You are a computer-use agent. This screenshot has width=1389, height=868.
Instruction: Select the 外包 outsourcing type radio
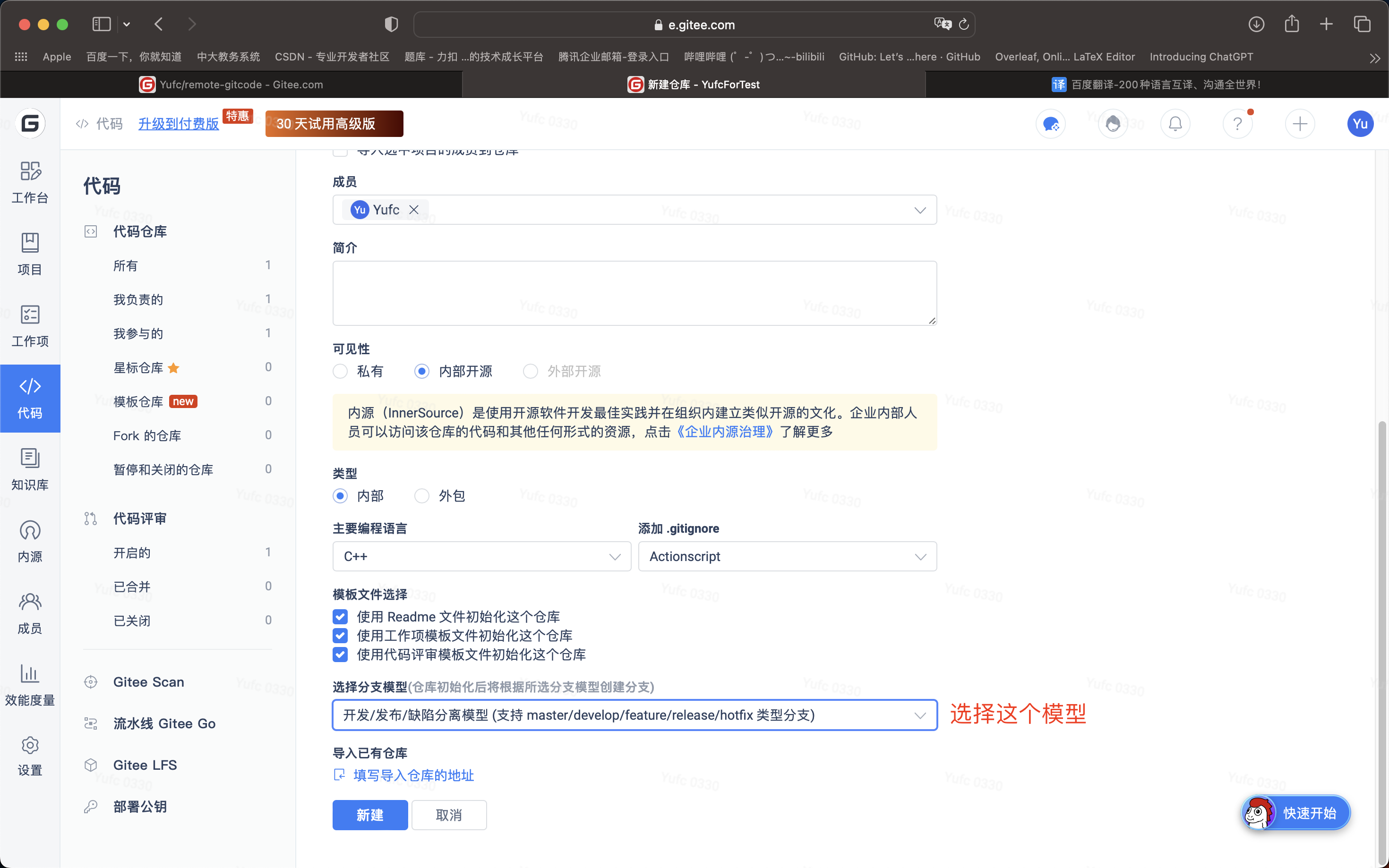coord(422,495)
